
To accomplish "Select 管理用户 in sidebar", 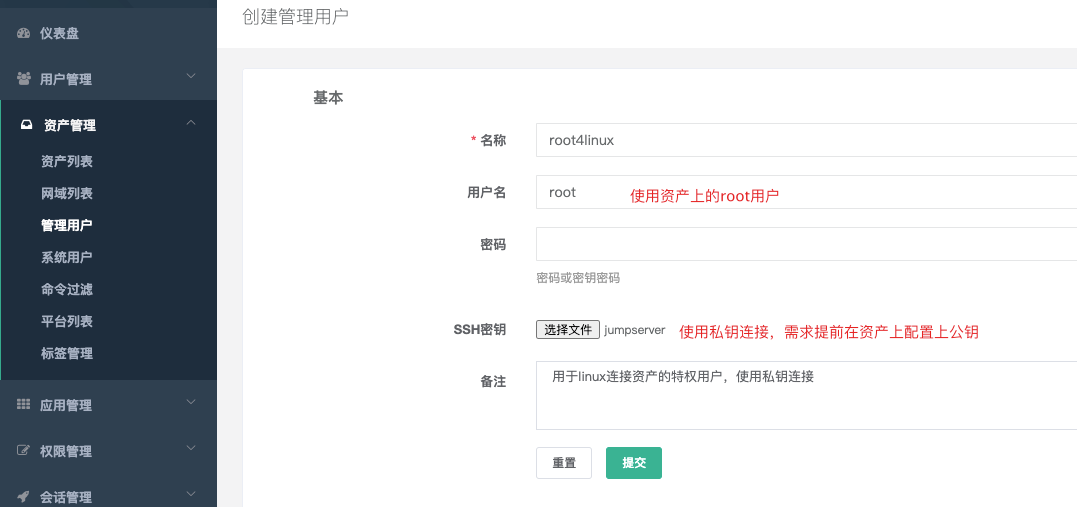I will click(x=67, y=225).
